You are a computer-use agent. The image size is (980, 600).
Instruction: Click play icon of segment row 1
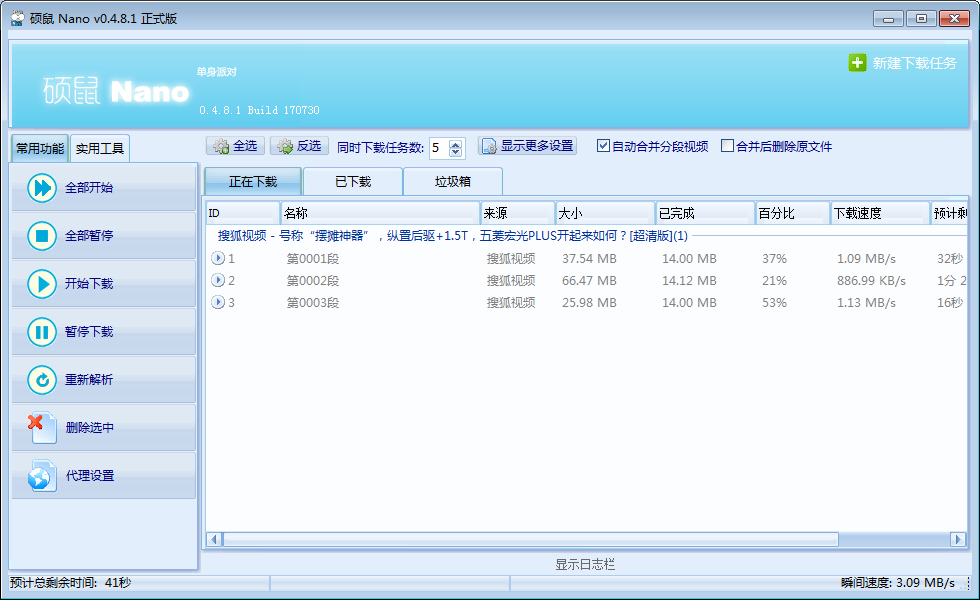[x=218, y=258]
